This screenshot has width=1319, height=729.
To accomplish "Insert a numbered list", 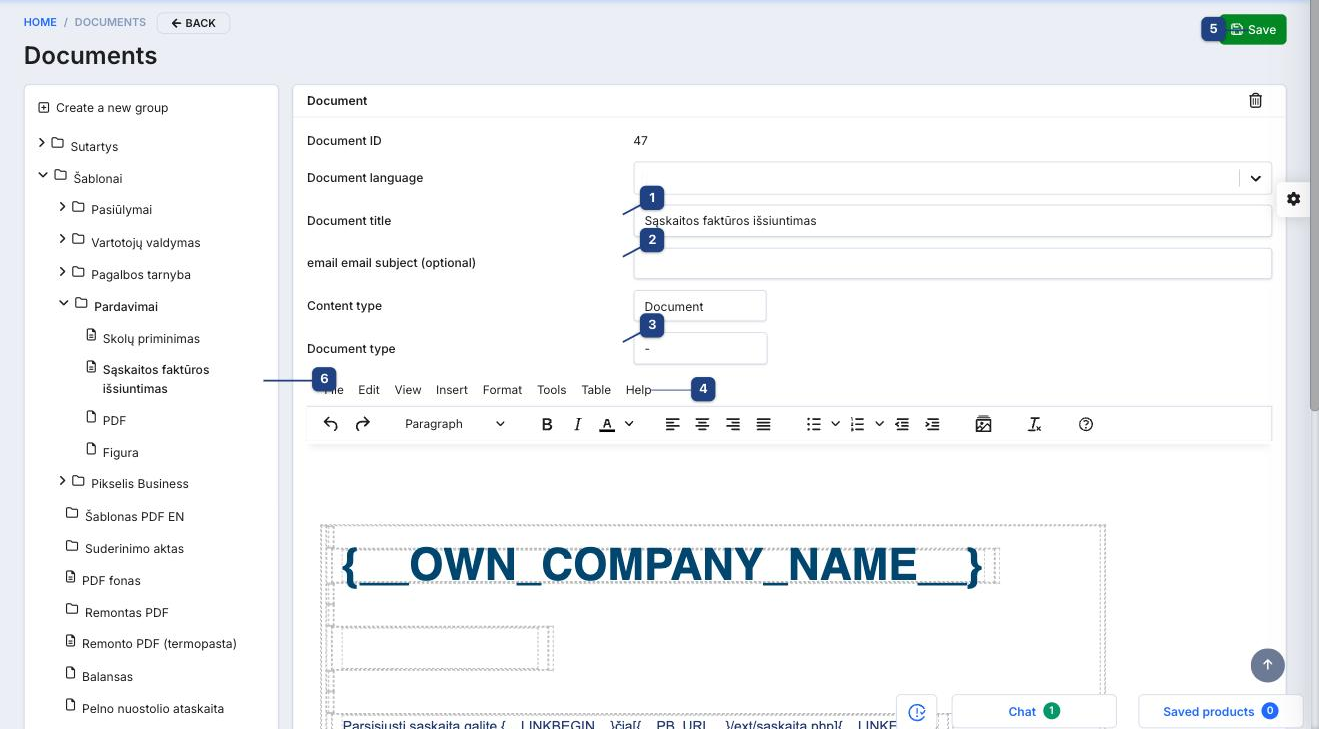I will 857,424.
